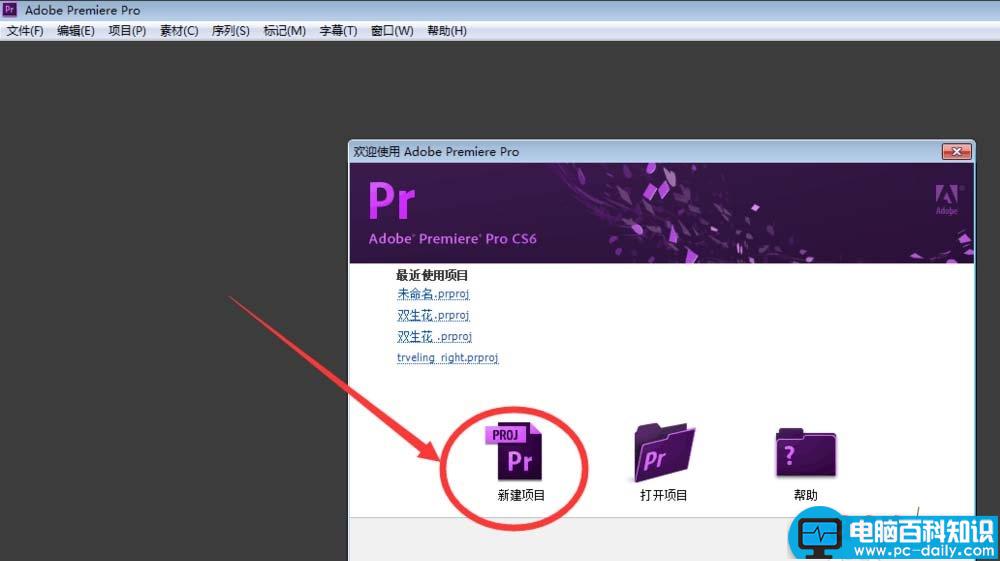The image size is (1000, 561).
Task: Click the New Project (新建项目) icon
Action: (x=514, y=451)
